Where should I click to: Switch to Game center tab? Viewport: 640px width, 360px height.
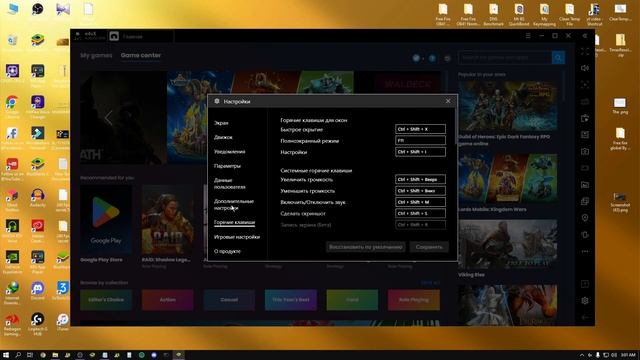pos(141,55)
